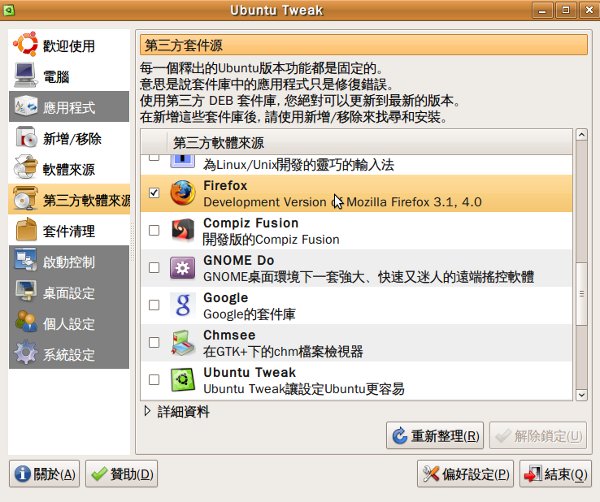This screenshot has width=600, height=502.
Task: Click the Ubuntu Tweak row title text
Action: point(249,372)
